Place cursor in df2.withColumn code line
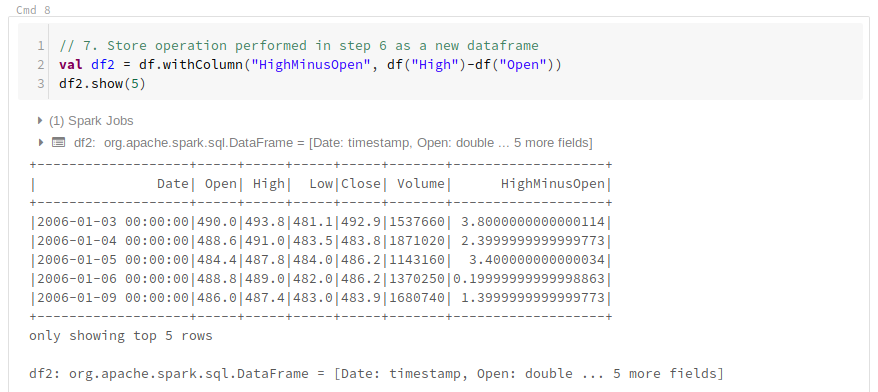The height and width of the screenshot is (392, 878). [310, 65]
